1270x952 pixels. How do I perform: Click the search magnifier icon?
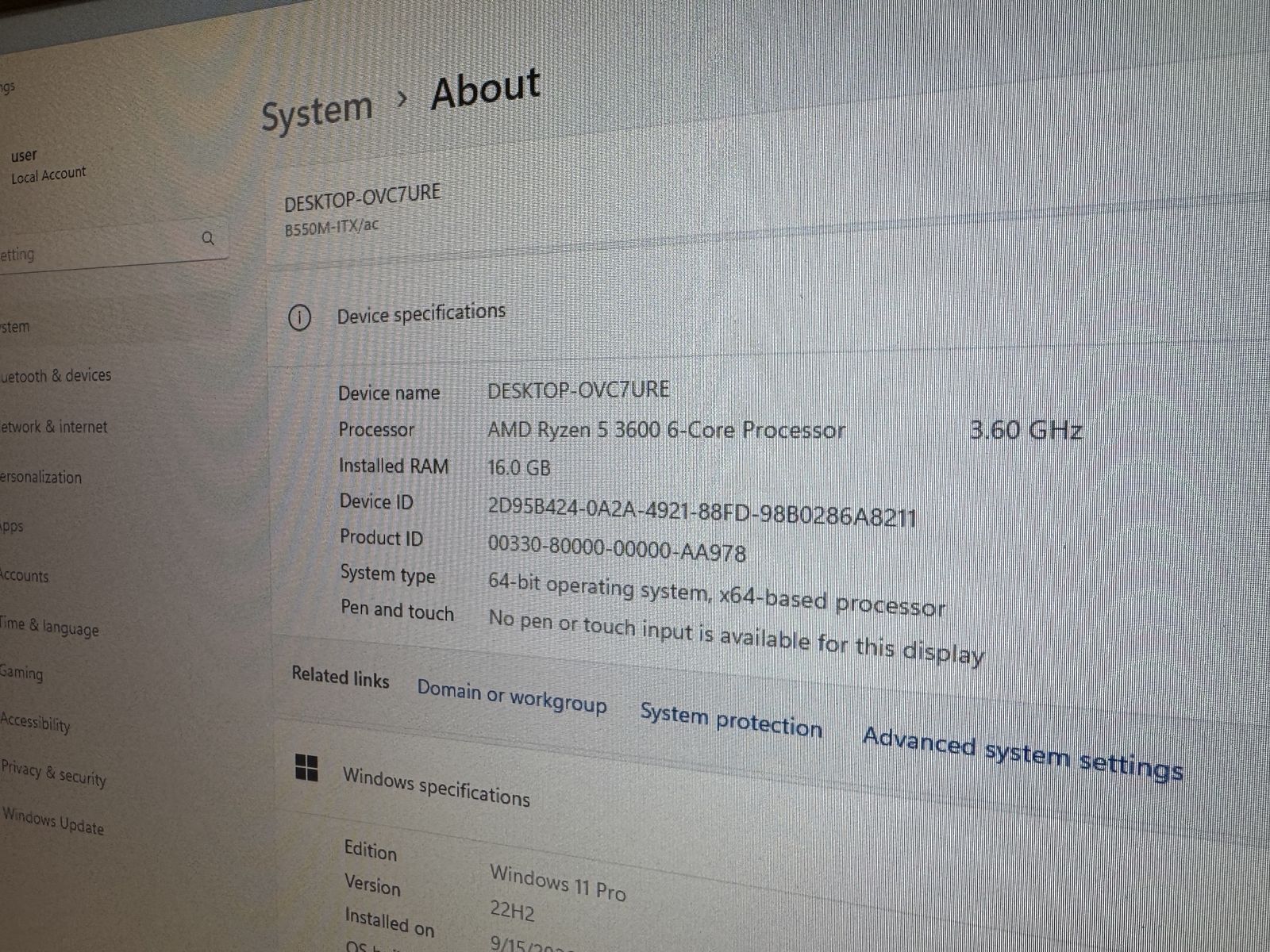pyautogui.click(x=208, y=238)
